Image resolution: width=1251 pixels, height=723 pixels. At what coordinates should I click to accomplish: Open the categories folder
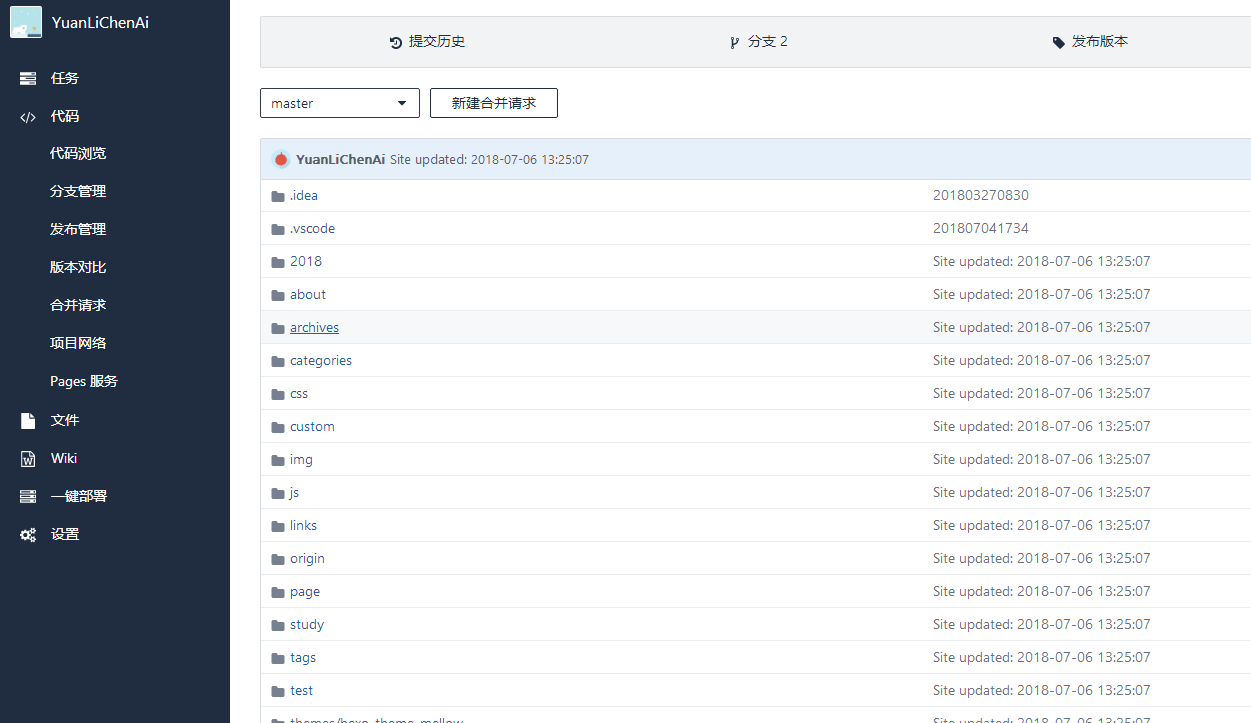pyautogui.click(x=321, y=360)
